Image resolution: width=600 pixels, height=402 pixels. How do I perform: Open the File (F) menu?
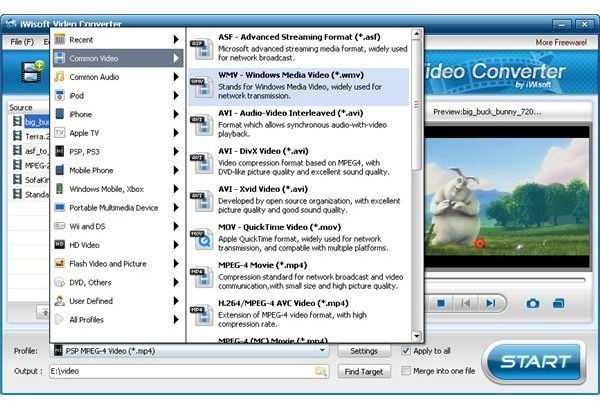[x=22, y=42]
